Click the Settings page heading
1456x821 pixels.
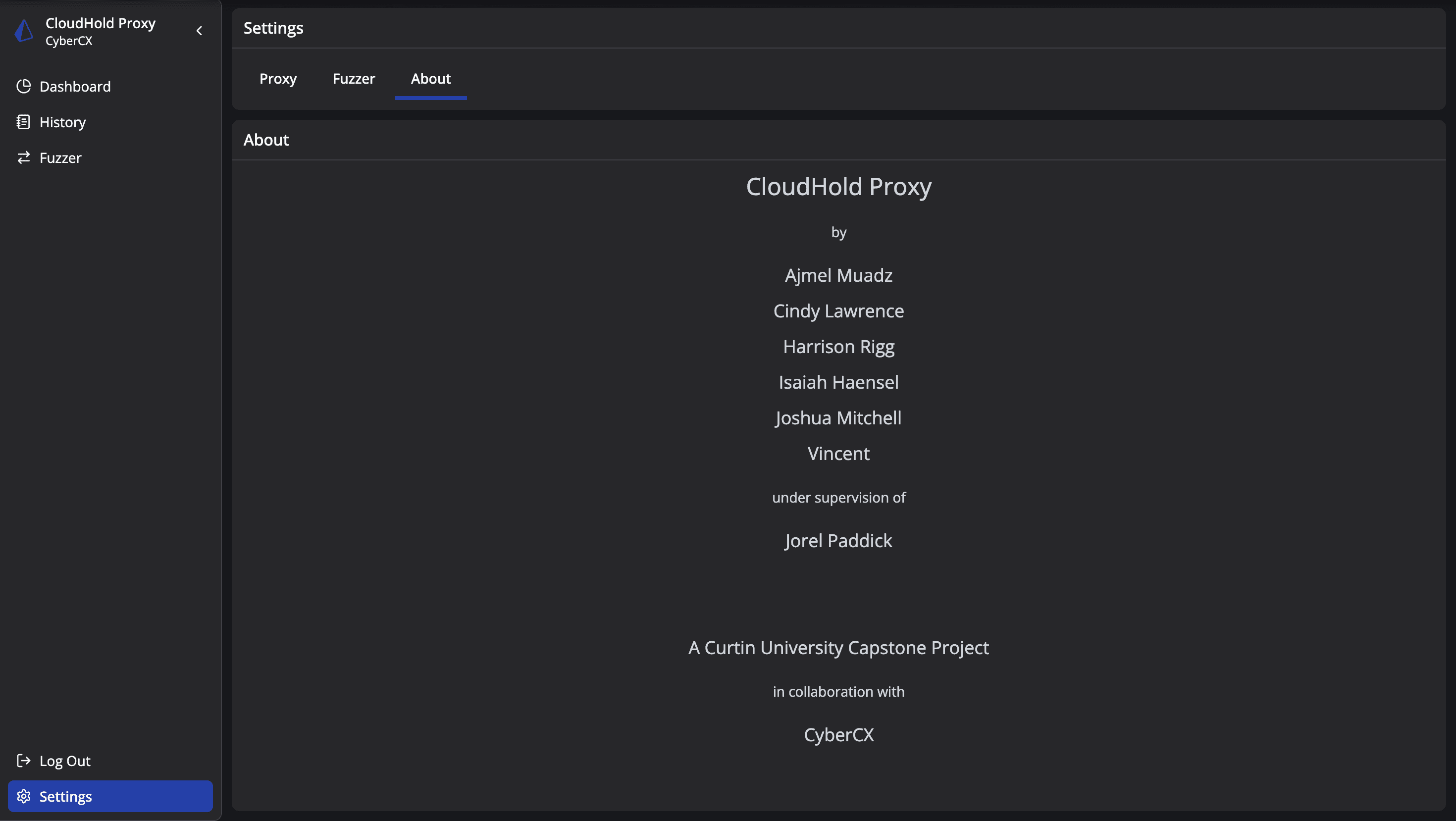tap(273, 28)
